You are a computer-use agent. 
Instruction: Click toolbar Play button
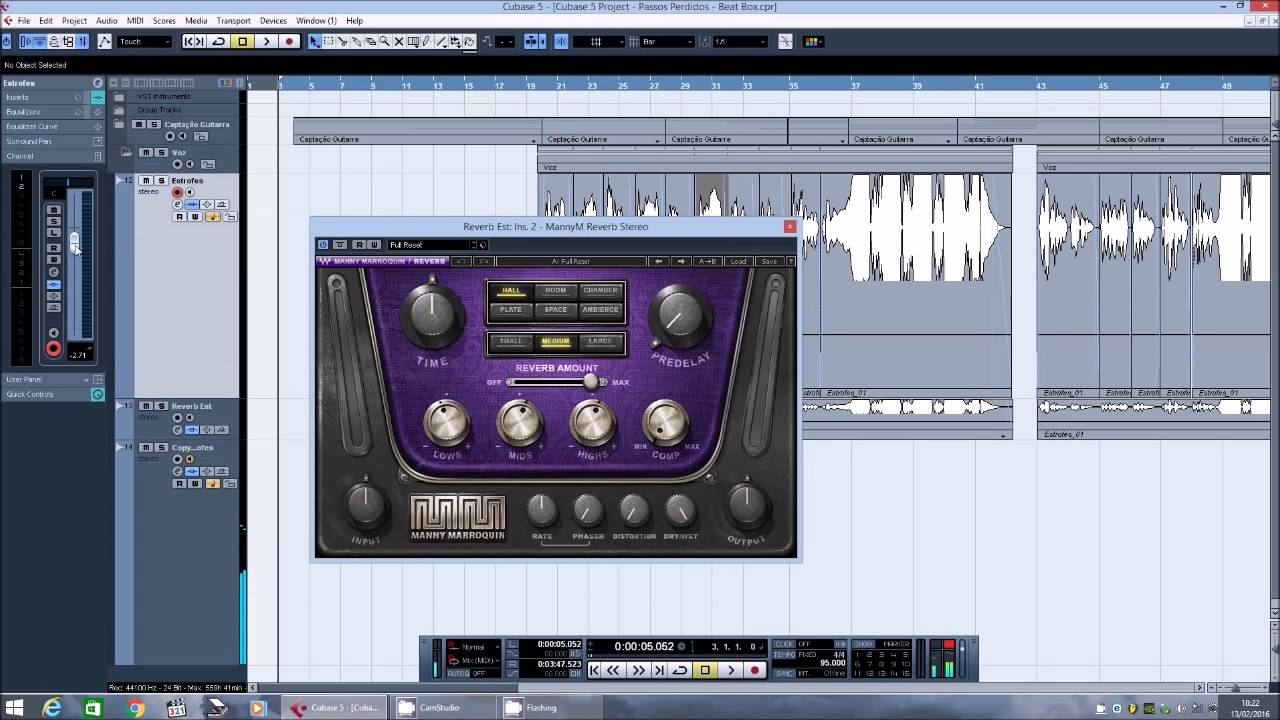point(266,41)
